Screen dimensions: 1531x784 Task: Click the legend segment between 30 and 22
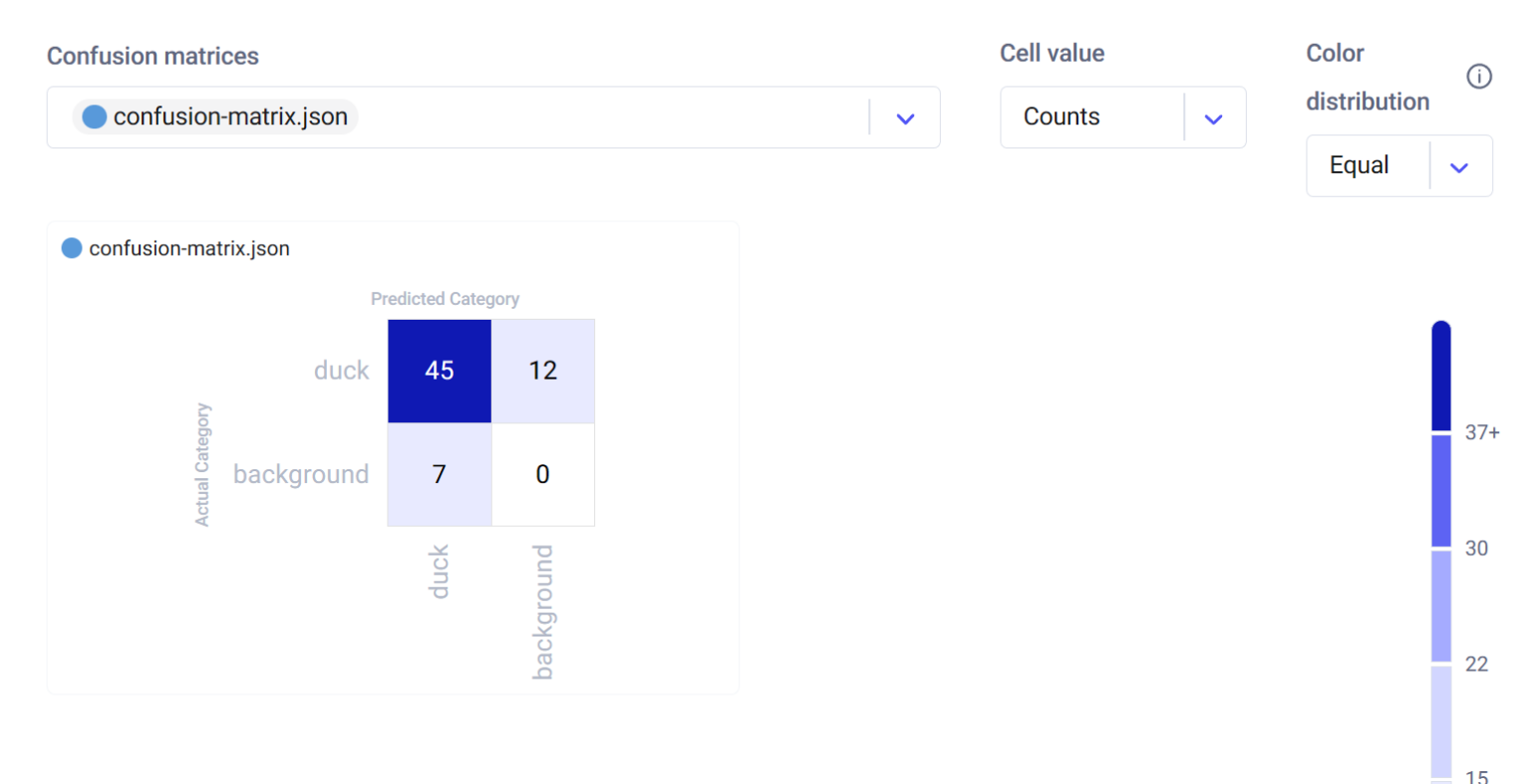1441,606
